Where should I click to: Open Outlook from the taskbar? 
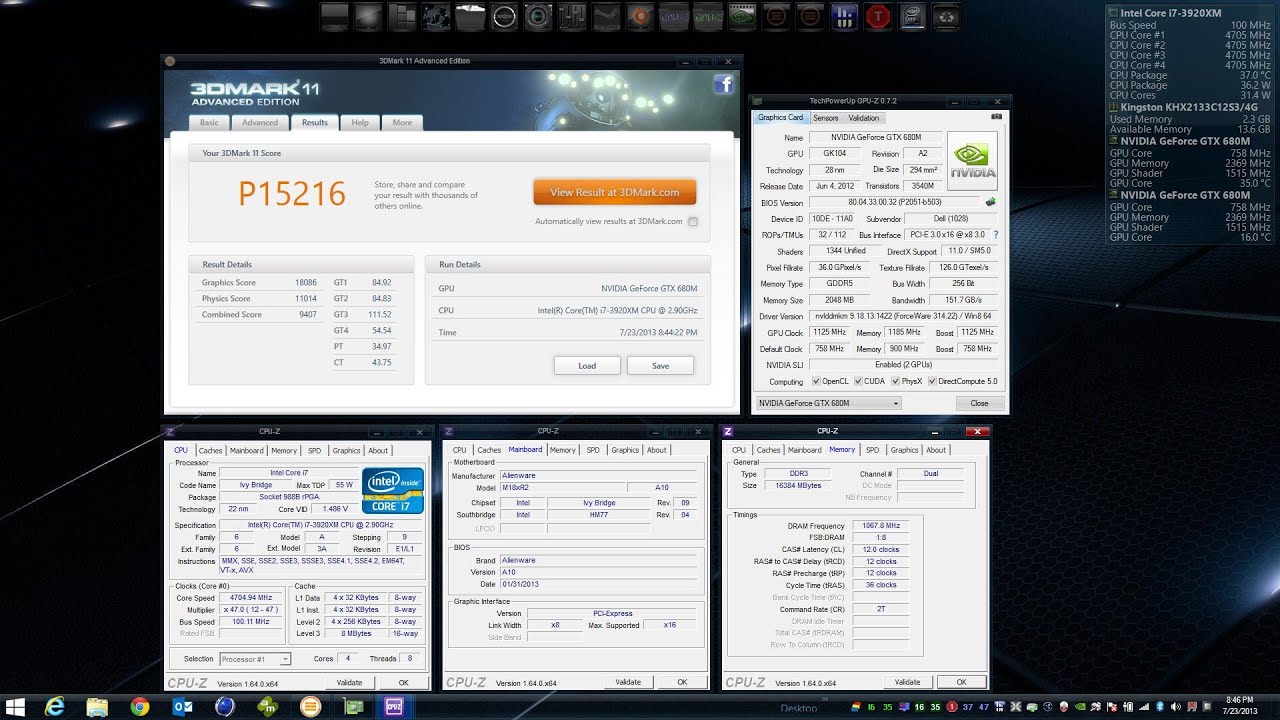click(x=183, y=707)
